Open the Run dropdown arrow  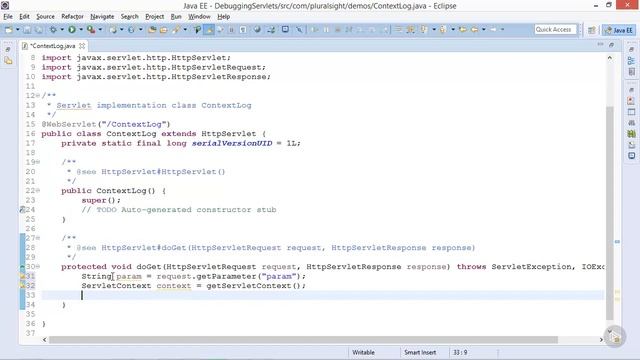tap(81, 30)
